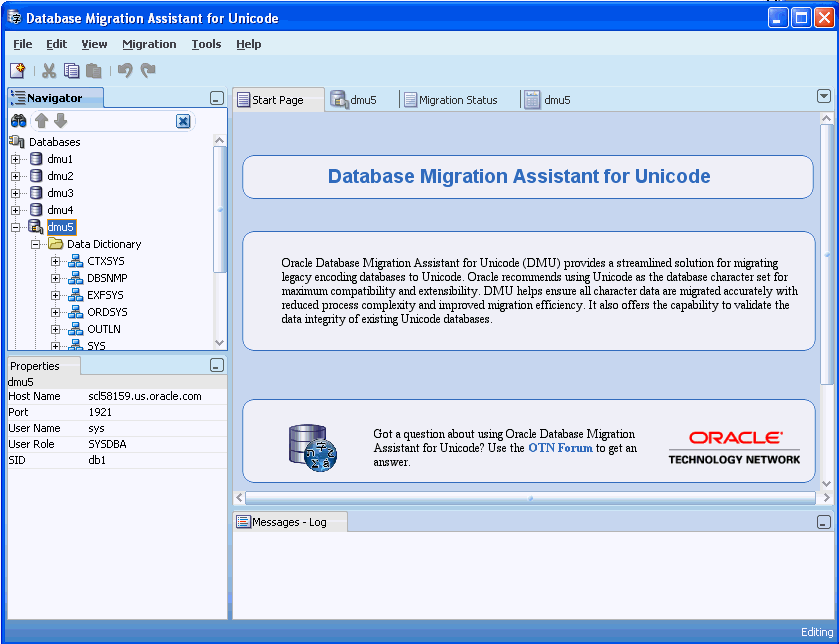The height and width of the screenshot is (644, 839).
Task: Expand the dmu1 database node
Action: click(16, 159)
